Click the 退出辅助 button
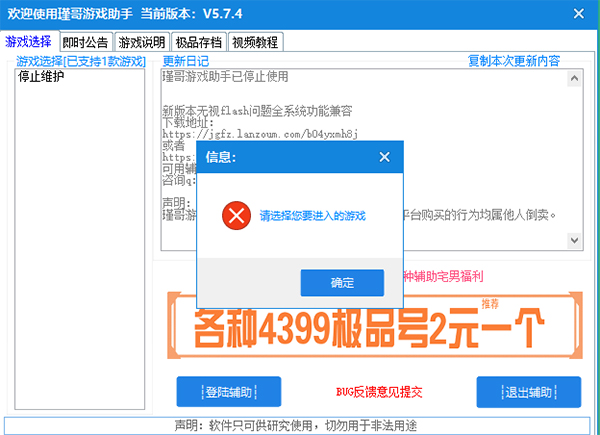This screenshot has height=435, width=600. [529, 392]
